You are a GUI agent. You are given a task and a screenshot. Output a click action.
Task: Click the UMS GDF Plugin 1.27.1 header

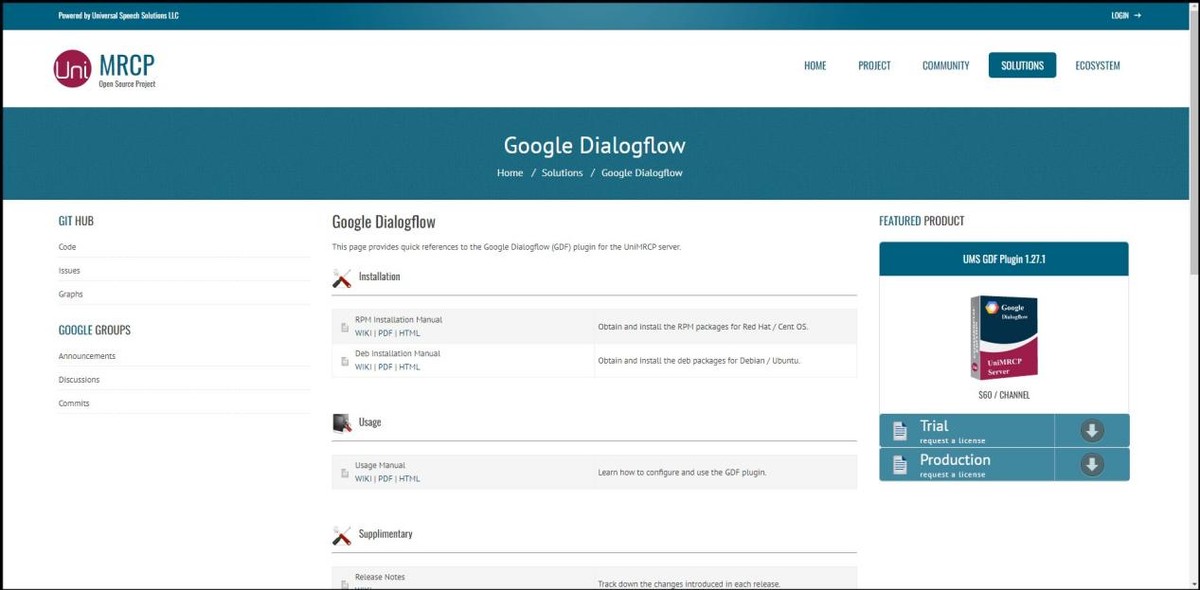(1004, 259)
